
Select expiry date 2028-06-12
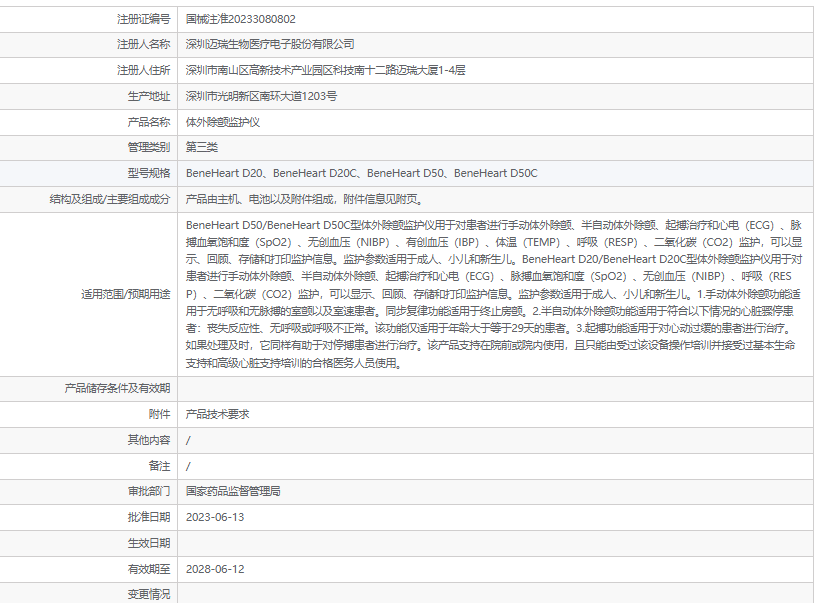(215, 569)
